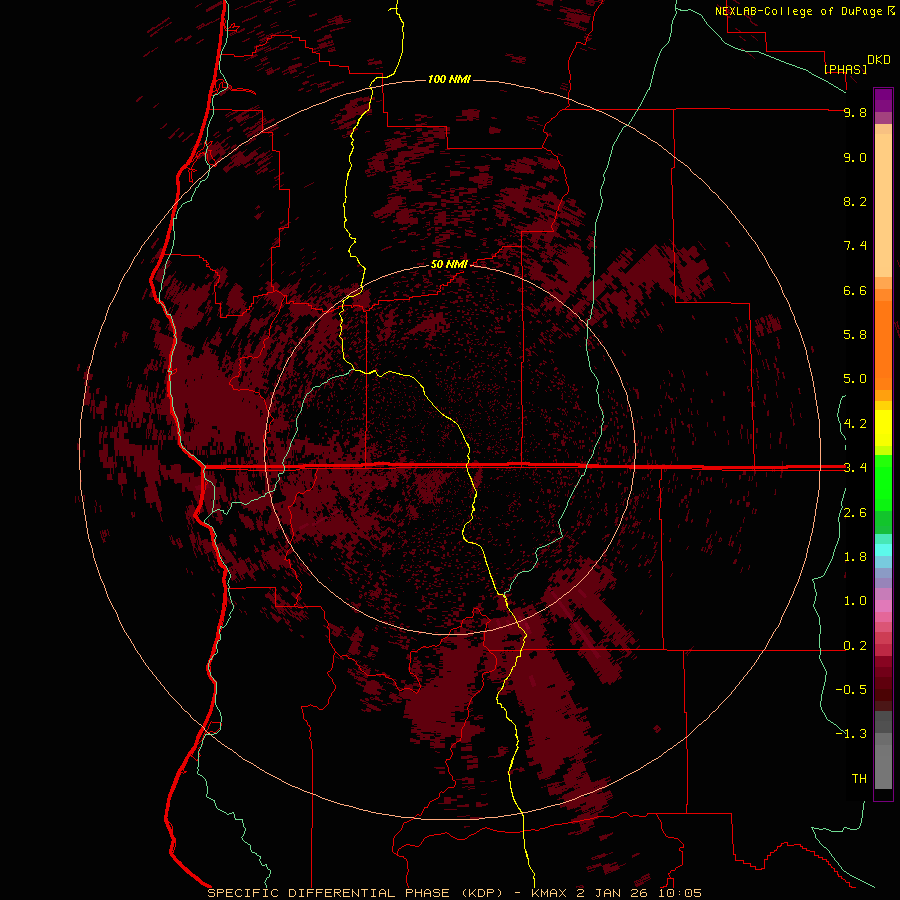
Task: Select the orange swatch on the color scale
Action: click(883, 344)
